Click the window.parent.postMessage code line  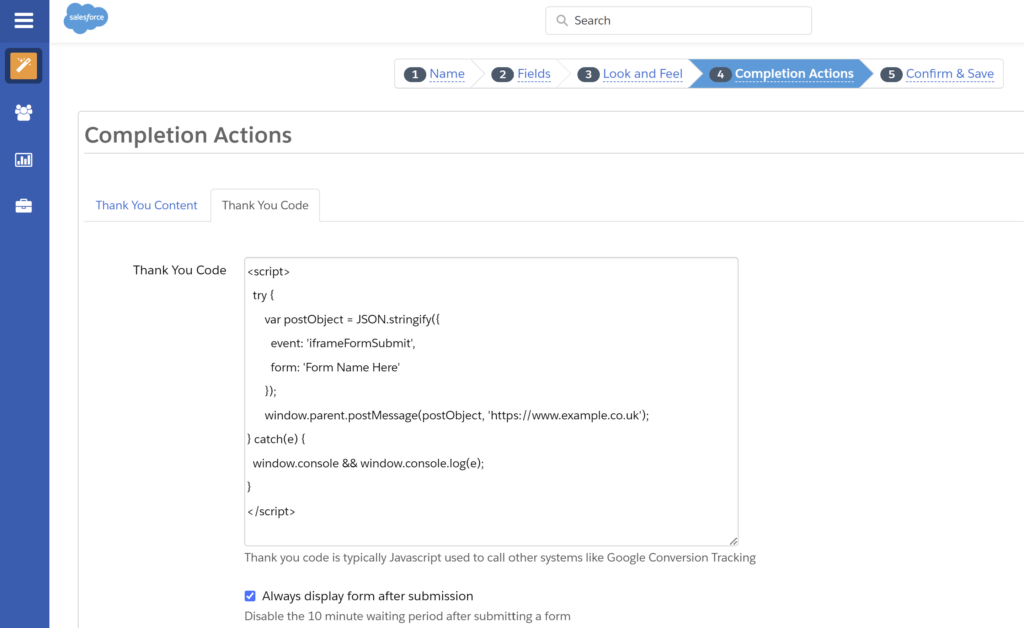(x=456, y=415)
